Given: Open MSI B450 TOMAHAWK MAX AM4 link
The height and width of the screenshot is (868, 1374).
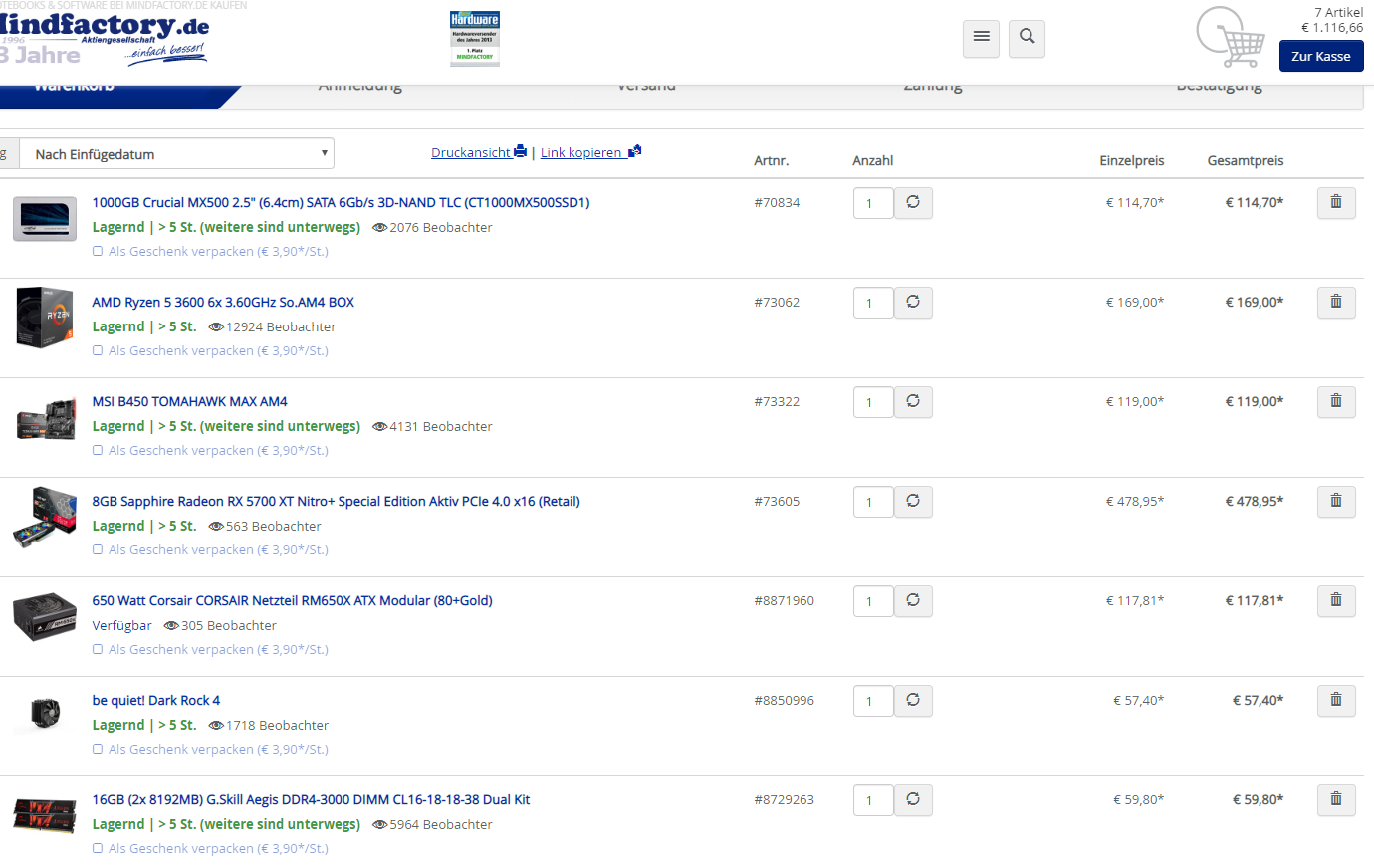Looking at the screenshot, I should pyautogui.click(x=189, y=401).
